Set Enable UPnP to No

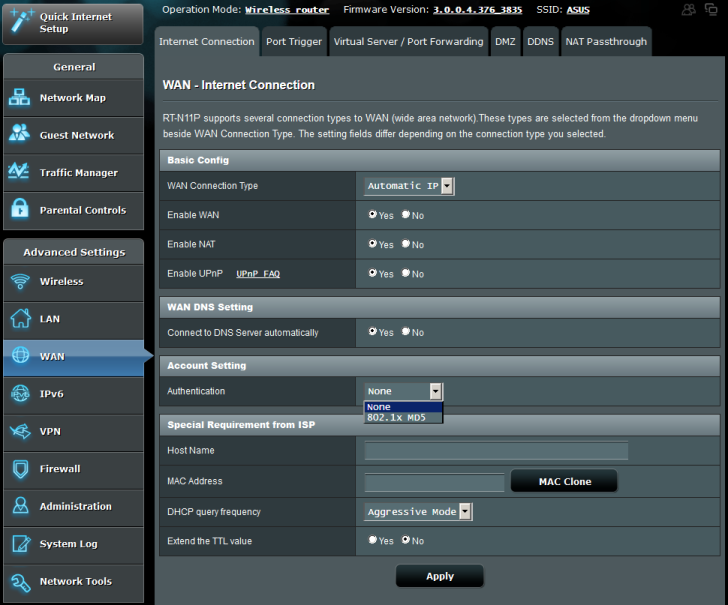coord(406,273)
